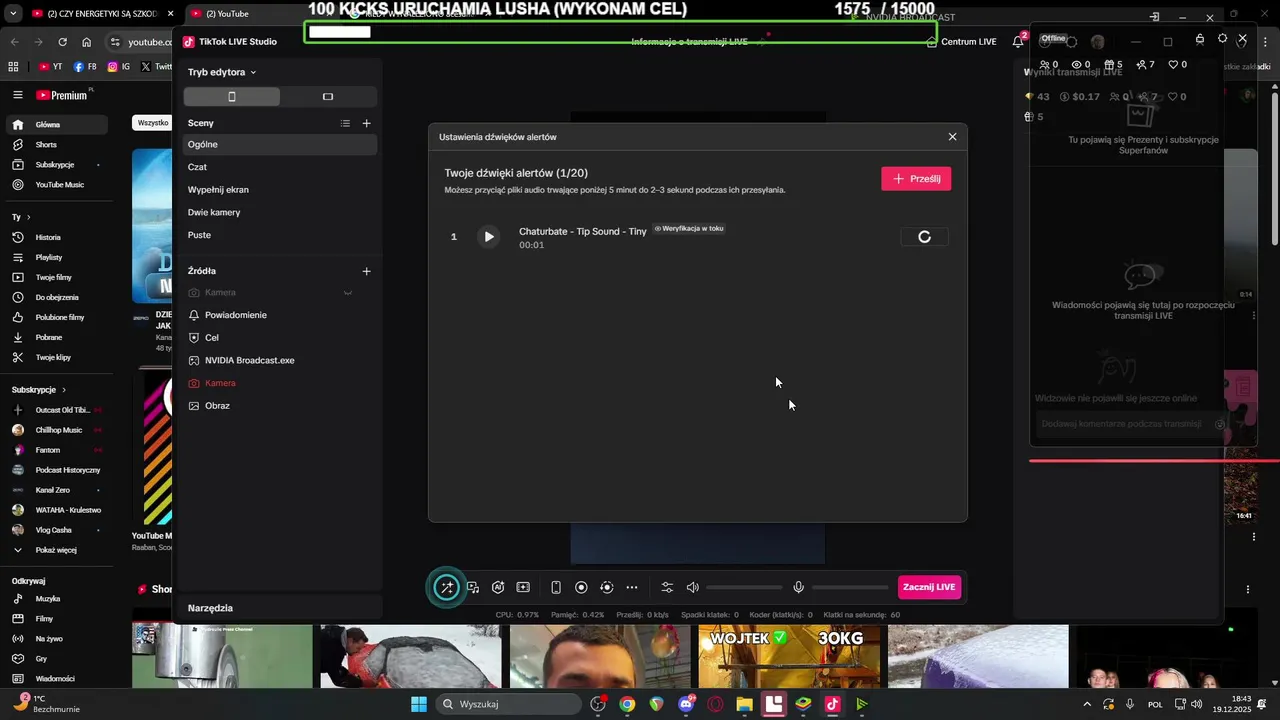
Task: Open Chrome from the taskbar
Action: (x=627, y=704)
